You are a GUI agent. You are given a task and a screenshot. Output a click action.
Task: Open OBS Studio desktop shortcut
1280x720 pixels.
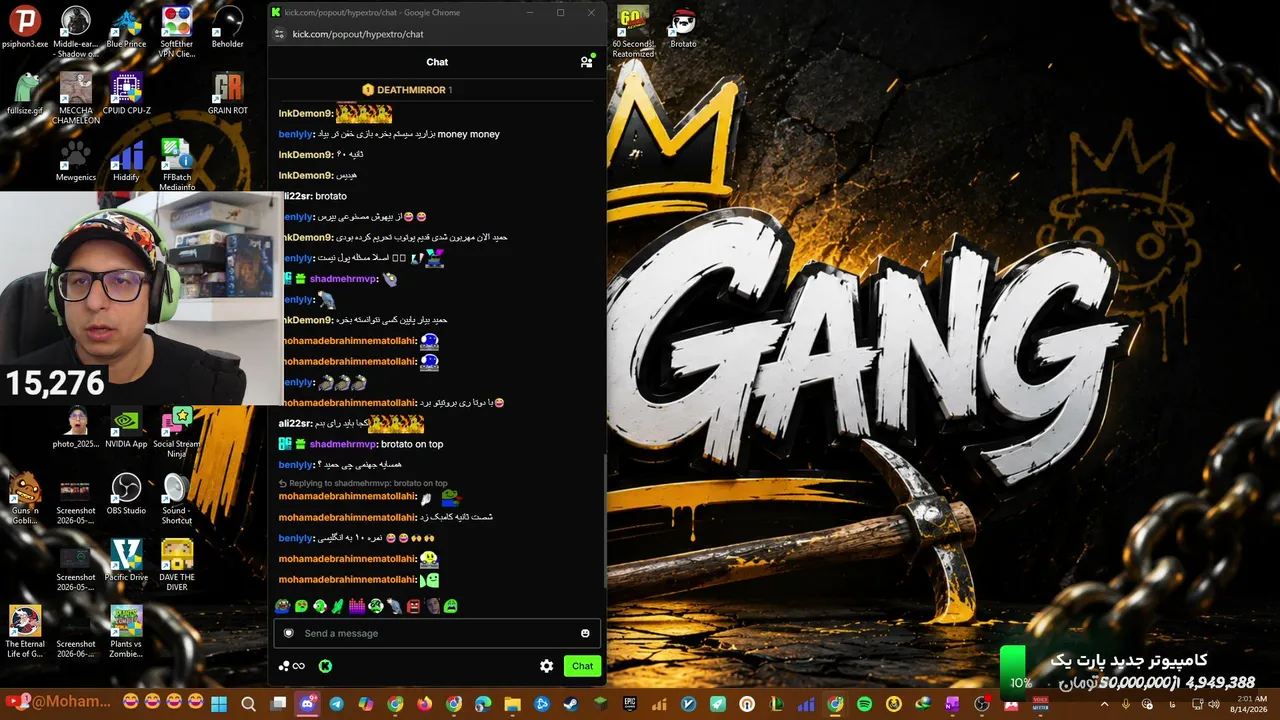coord(126,495)
